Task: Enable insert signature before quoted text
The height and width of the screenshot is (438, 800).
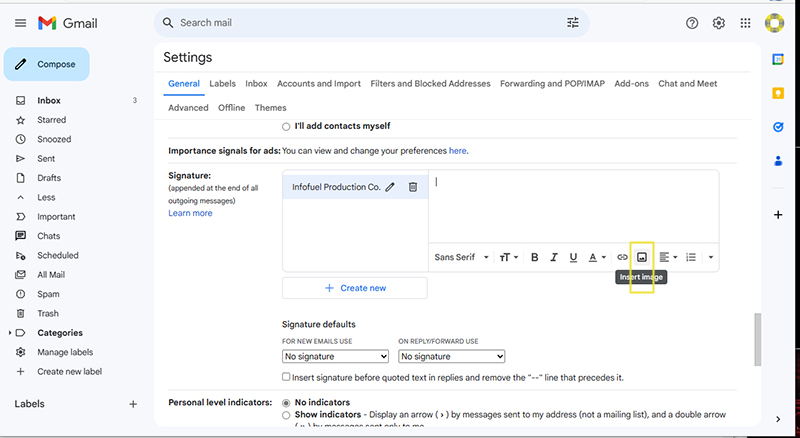Action: coord(287,377)
